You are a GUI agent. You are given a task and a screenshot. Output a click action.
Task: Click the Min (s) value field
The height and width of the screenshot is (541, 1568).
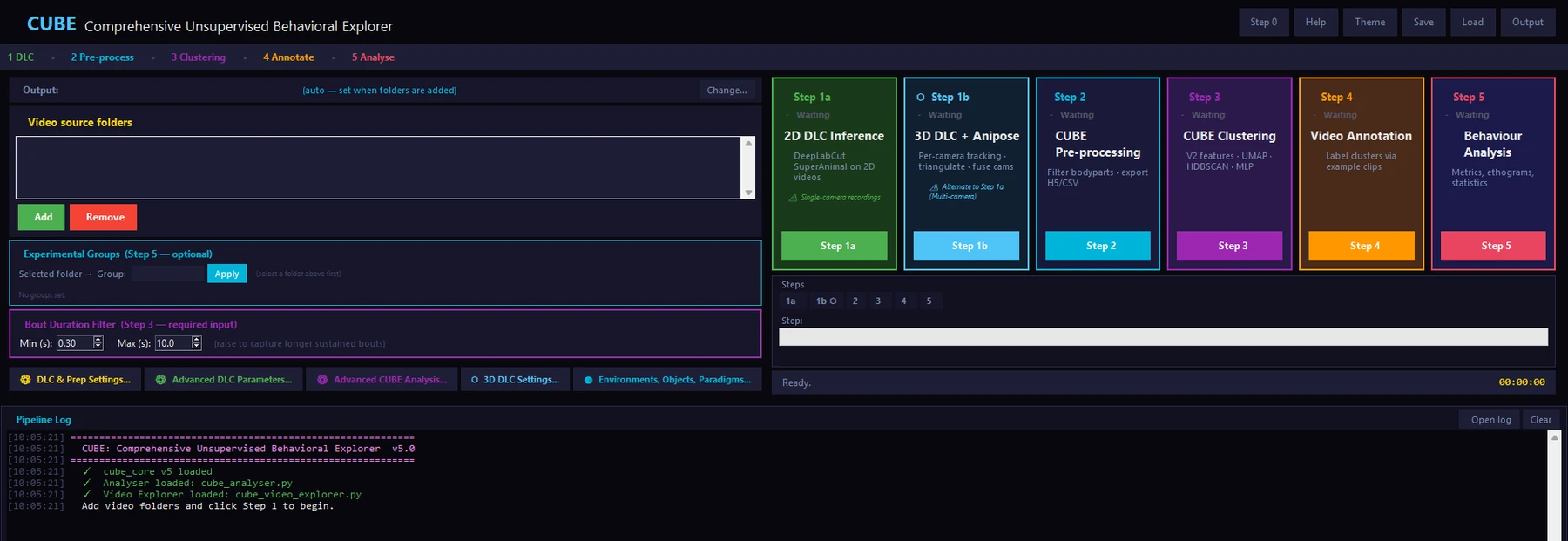[x=74, y=343]
